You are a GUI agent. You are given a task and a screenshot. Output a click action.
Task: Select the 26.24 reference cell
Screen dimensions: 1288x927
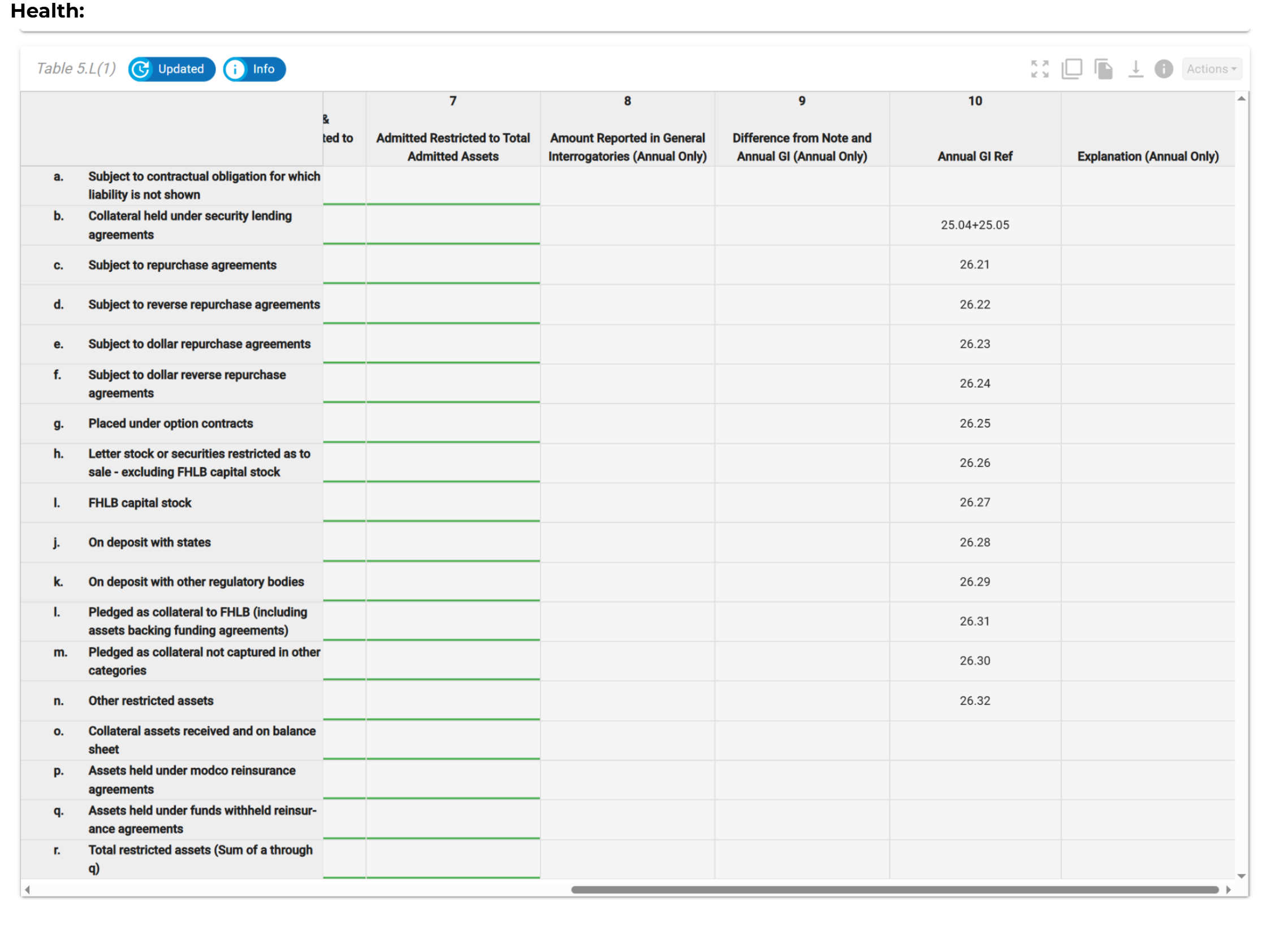click(x=975, y=384)
